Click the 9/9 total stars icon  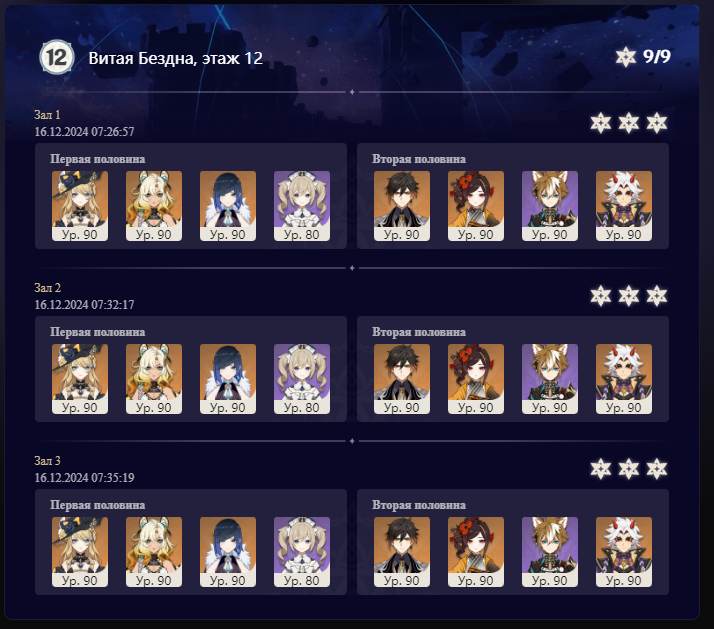[x=626, y=57]
